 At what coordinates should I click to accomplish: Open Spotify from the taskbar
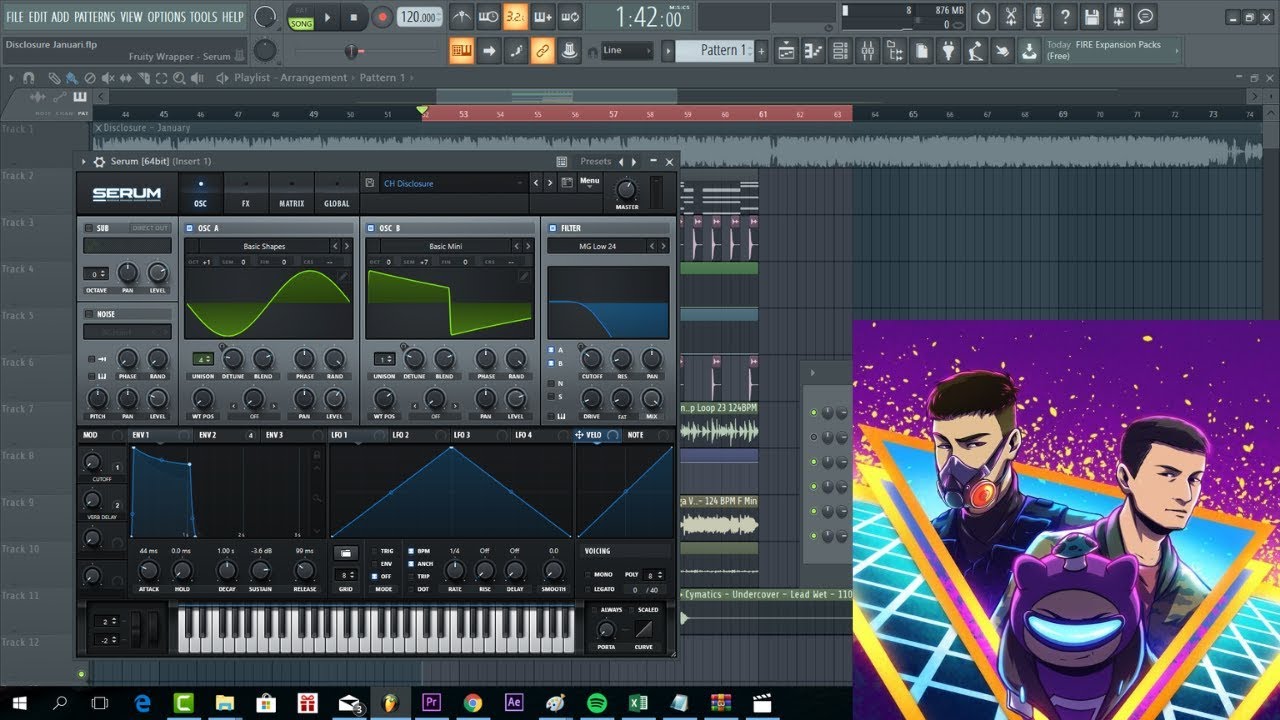pyautogui.click(x=597, y=702)
